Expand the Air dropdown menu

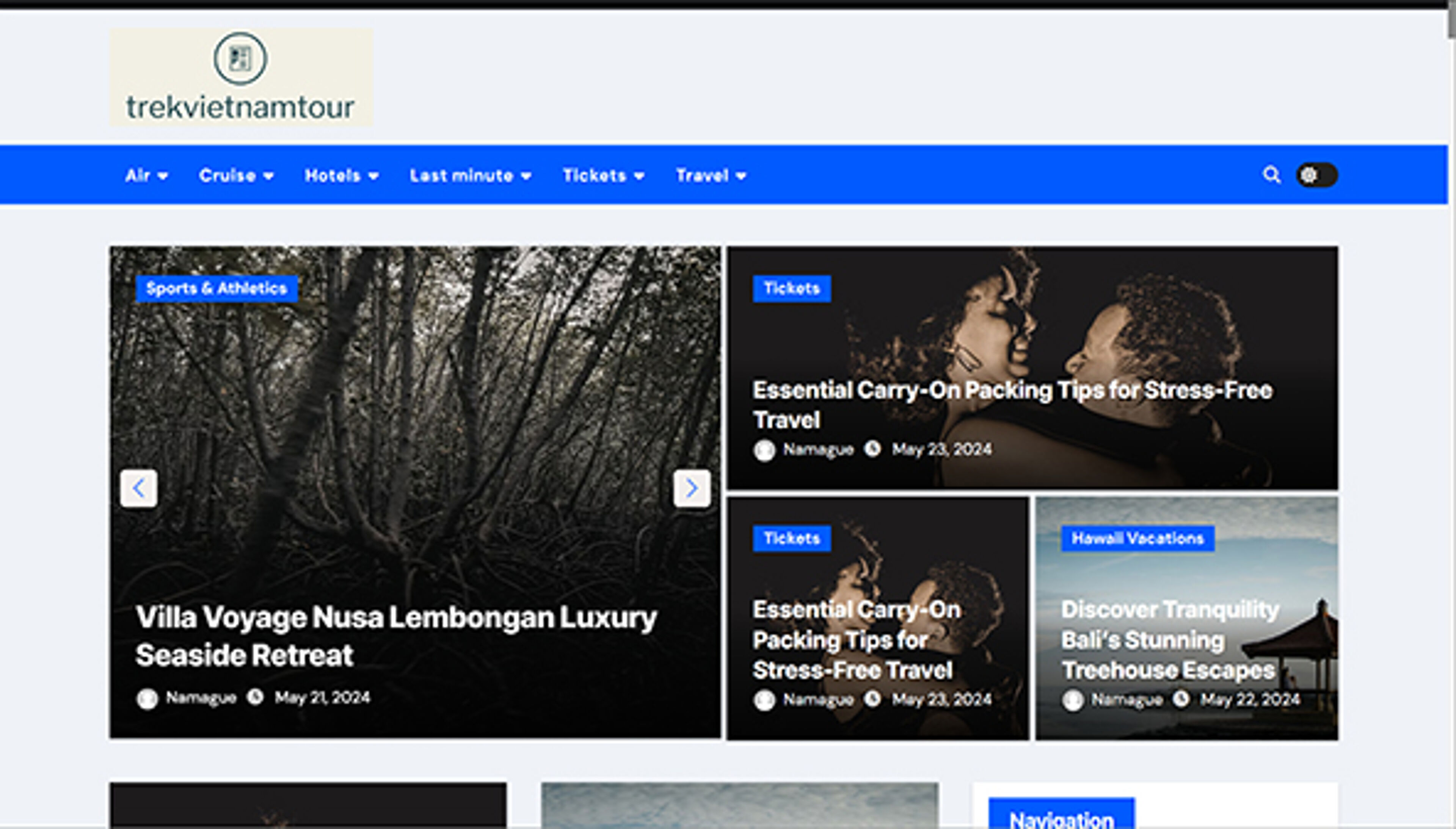point(146,175)
